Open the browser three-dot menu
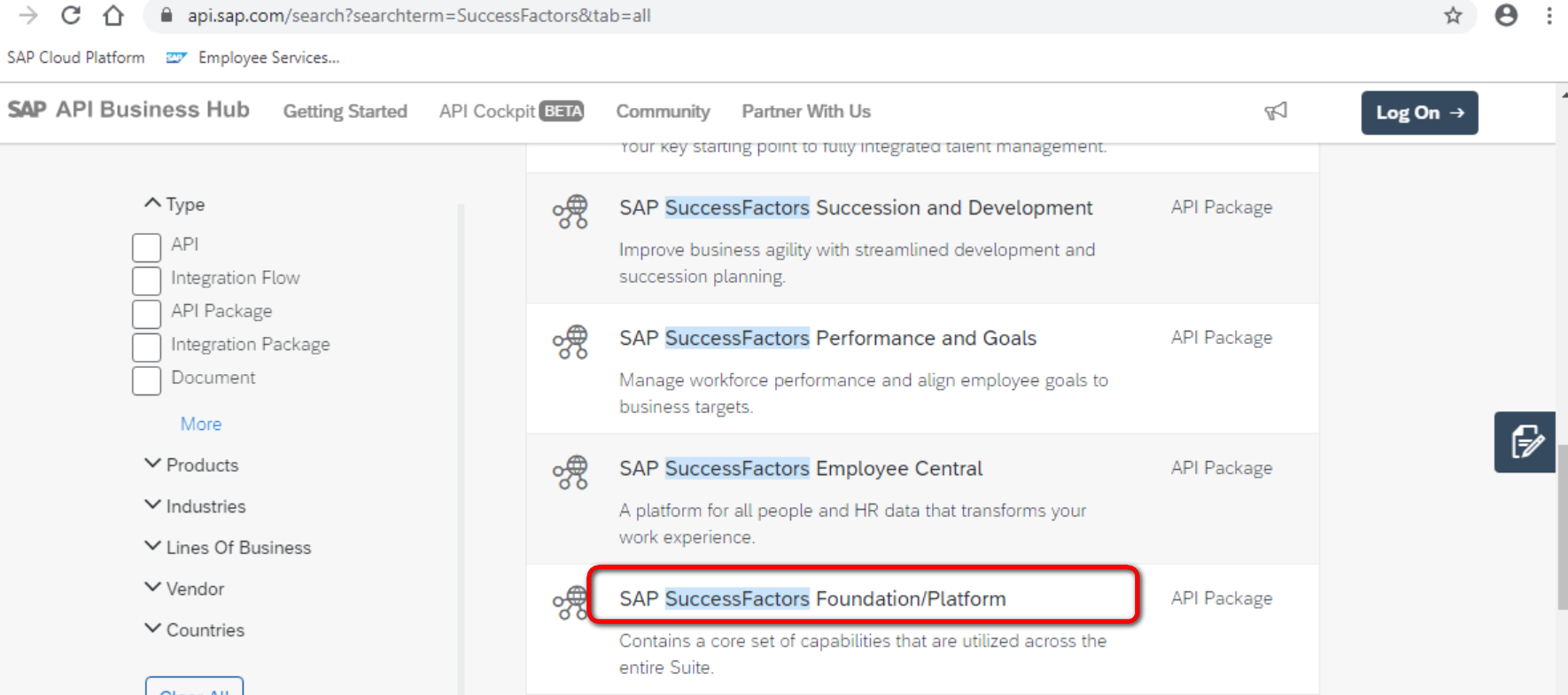Viewport: 1568px width, 695px height. 1549,15
